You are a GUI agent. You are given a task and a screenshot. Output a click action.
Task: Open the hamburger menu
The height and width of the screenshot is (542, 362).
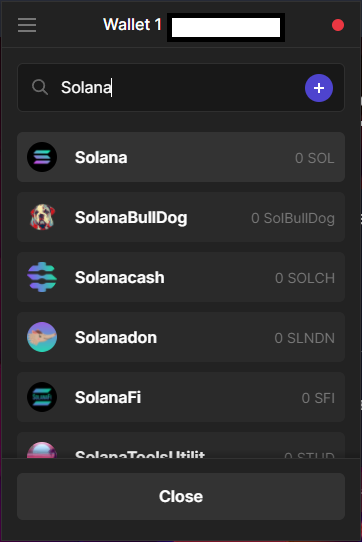27,25
